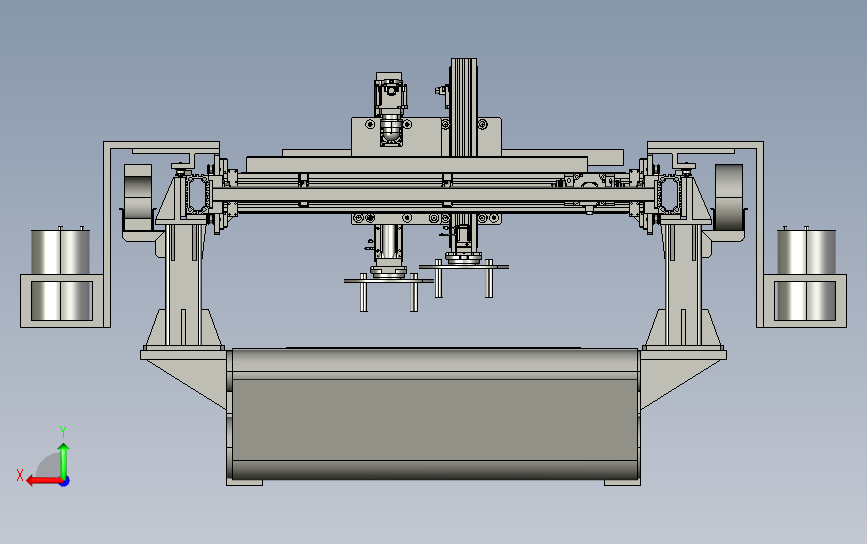Screen dimensions: 867x544
Task: Select the large base housing of the machine
Action: click(434, 415)
